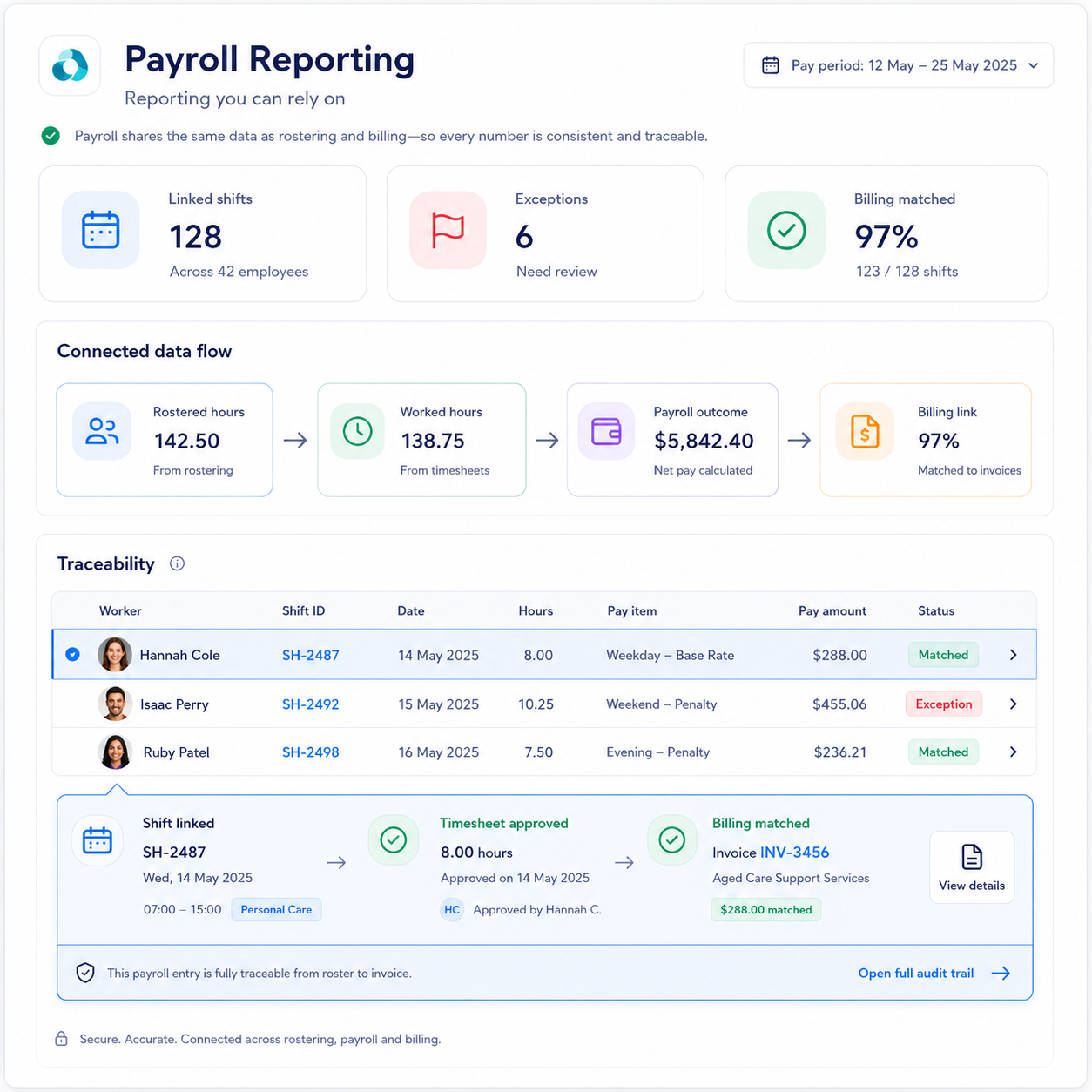Click the Pay amount column header
Image resolution: width=1092 pixels, height=1092 pixels.
point(832,610)
